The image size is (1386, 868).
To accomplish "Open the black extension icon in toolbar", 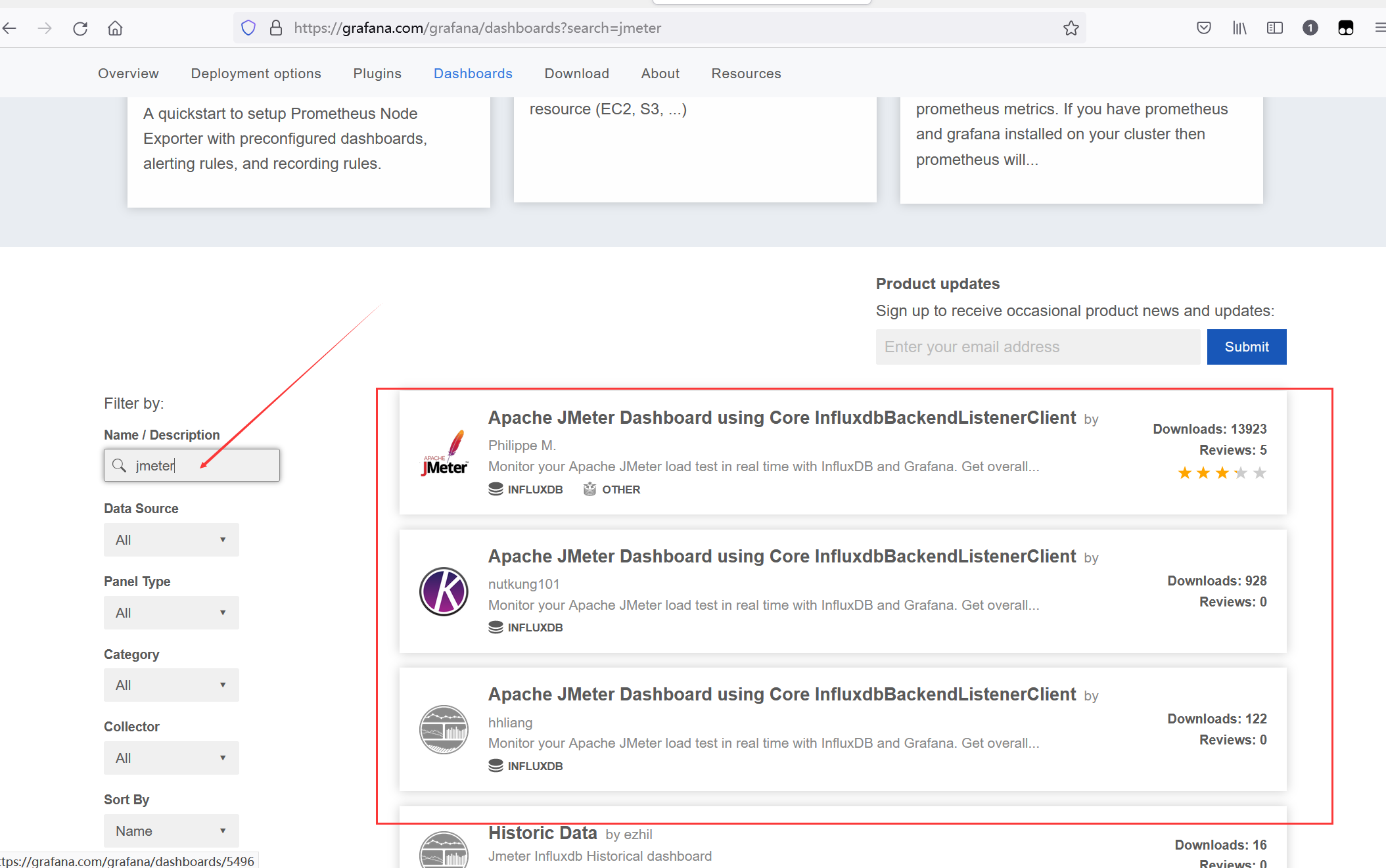I will tap(1346, 28).
